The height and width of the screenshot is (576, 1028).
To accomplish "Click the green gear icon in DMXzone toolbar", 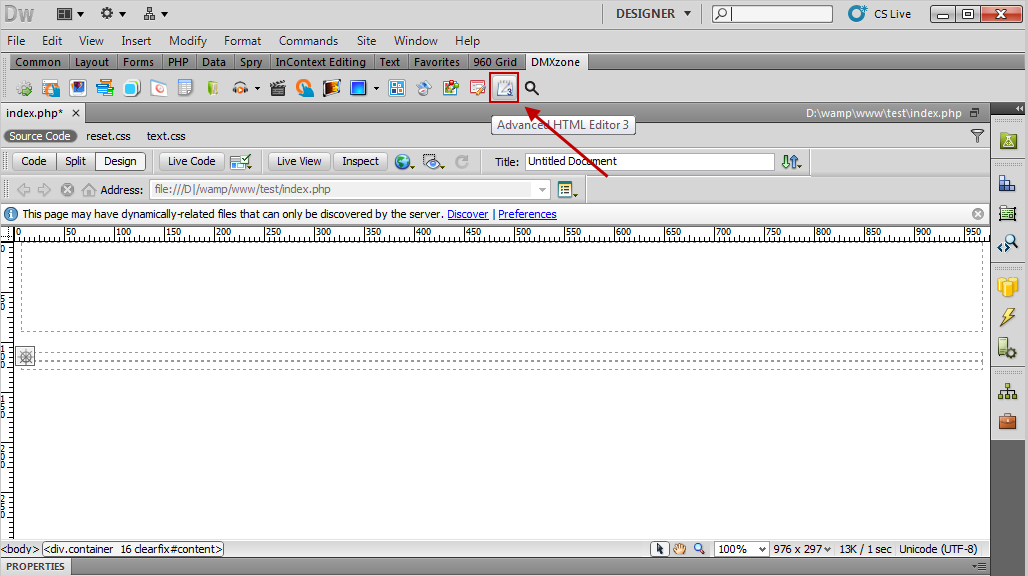I will pos(24,88).
